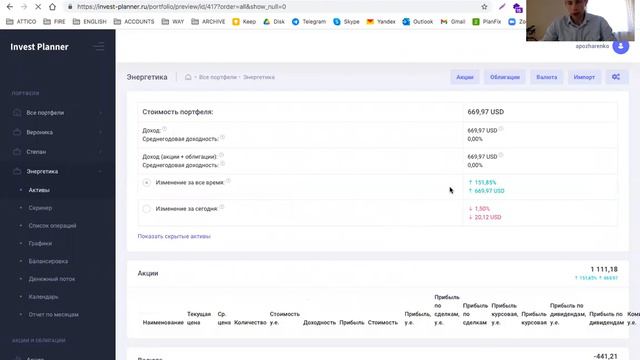Bookmark this page with the star

pyautogui.click(x=484, y=7)
